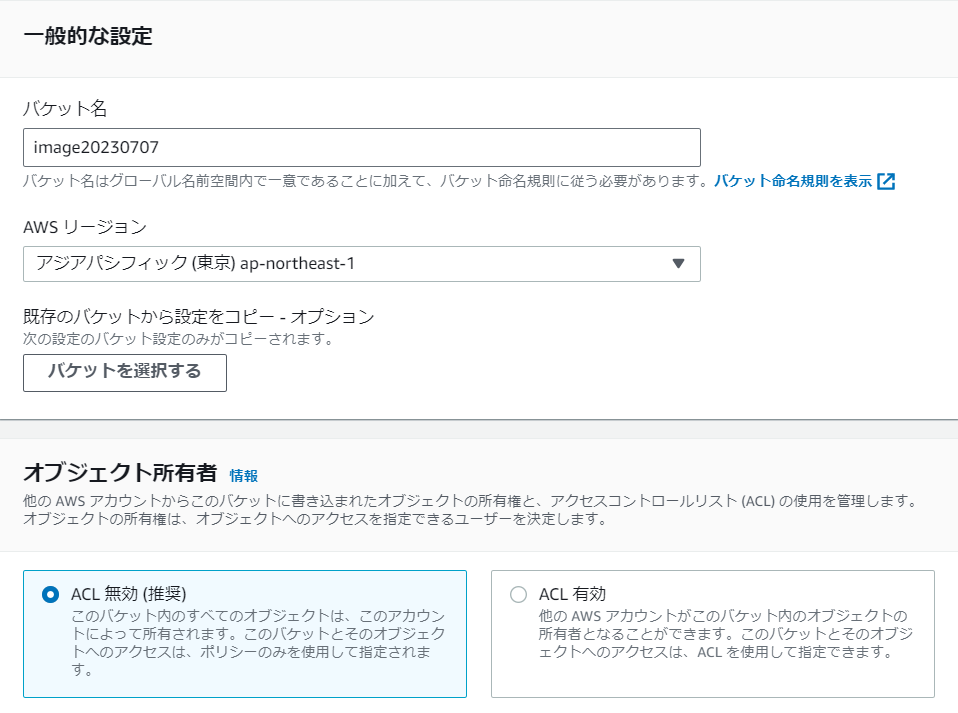Click the ACL 無効 description text
This screenshot has height=713, width=958.
click(x=258, y=643)
